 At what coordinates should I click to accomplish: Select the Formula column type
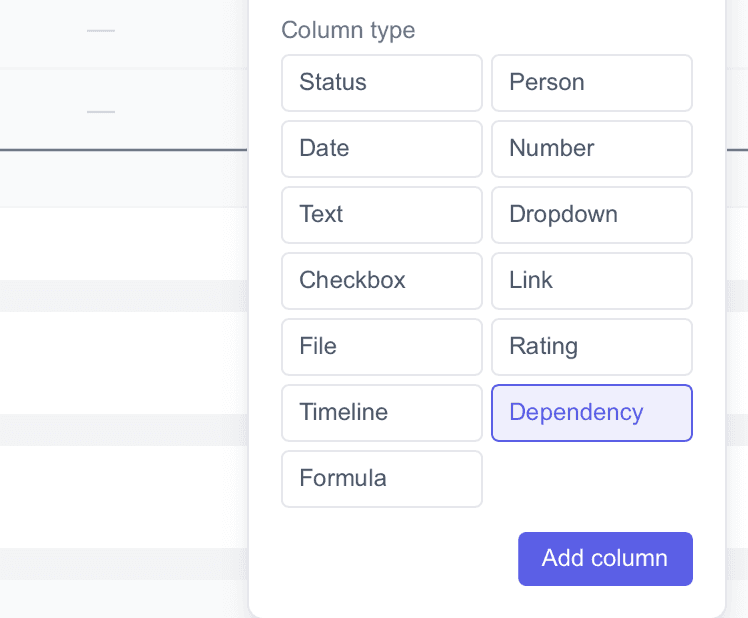click(x=381, y=479)
